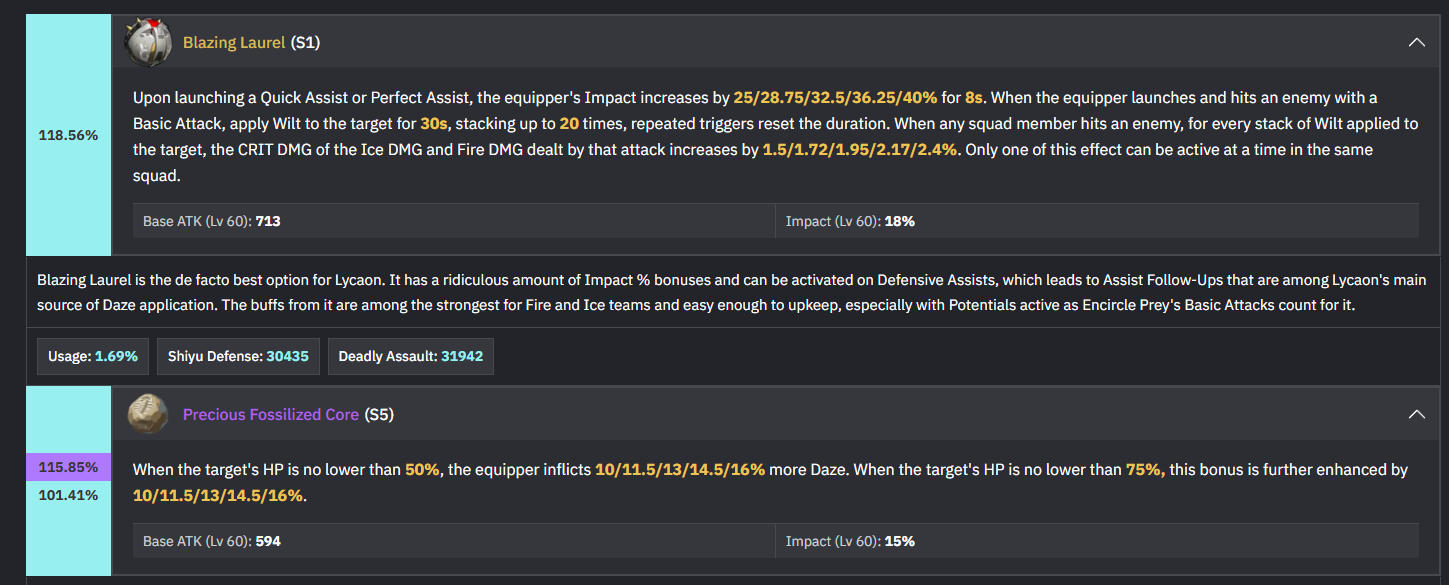The image size is (1449, 585).
Task: Click the first 10/11.5/13/14.5/16% Daze values
Action: coord(680,469)
